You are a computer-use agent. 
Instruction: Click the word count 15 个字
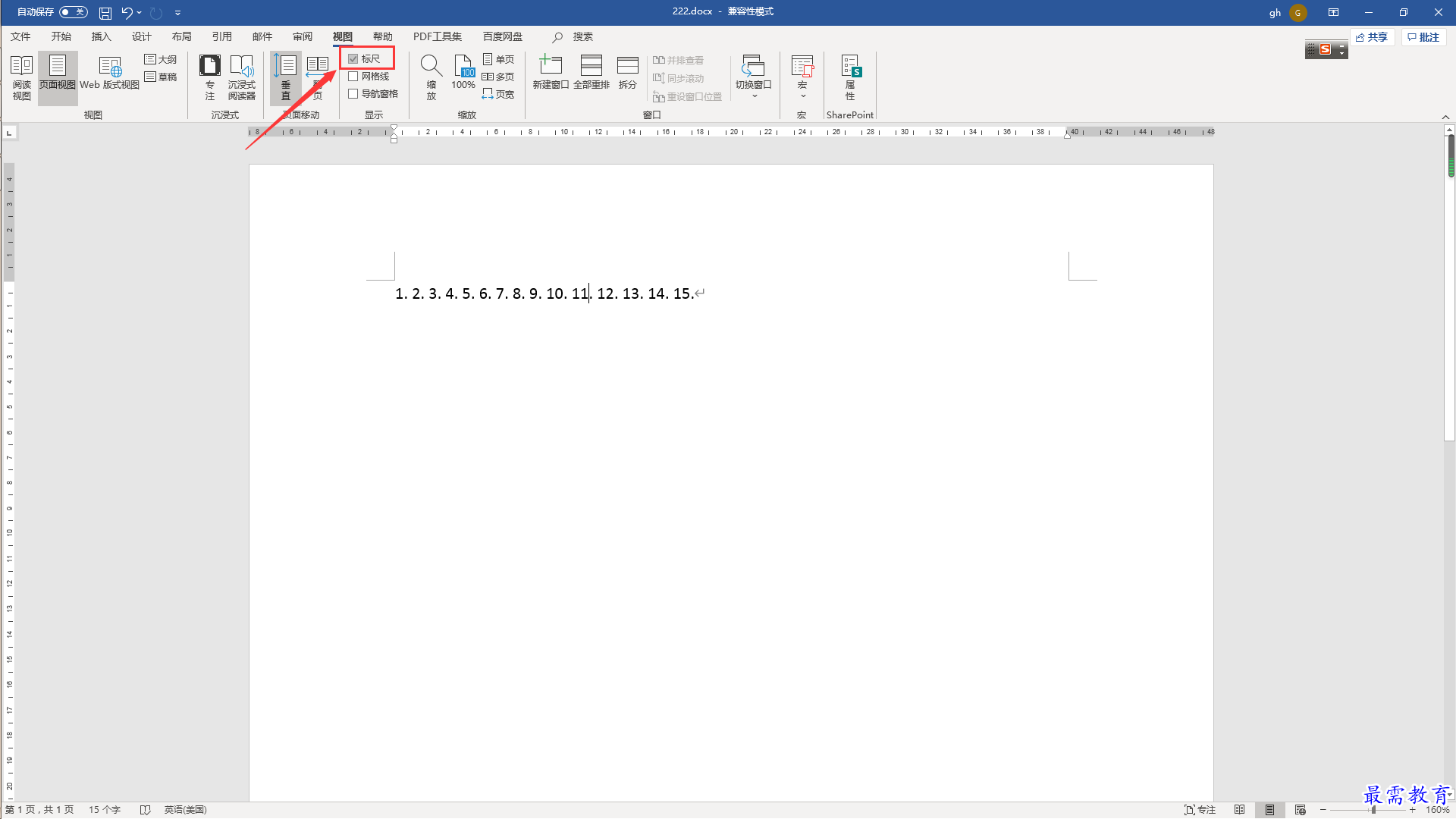click(105, 810)
